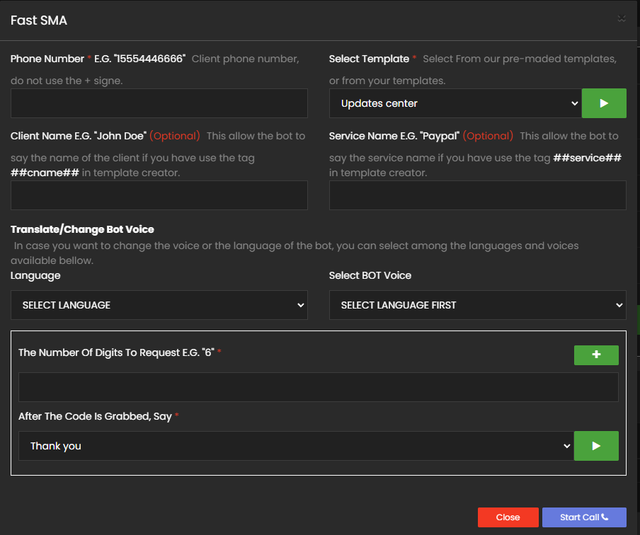Screen dimensions: 640x535
Task: Click the Language field label
Action: tap(35, 275)
